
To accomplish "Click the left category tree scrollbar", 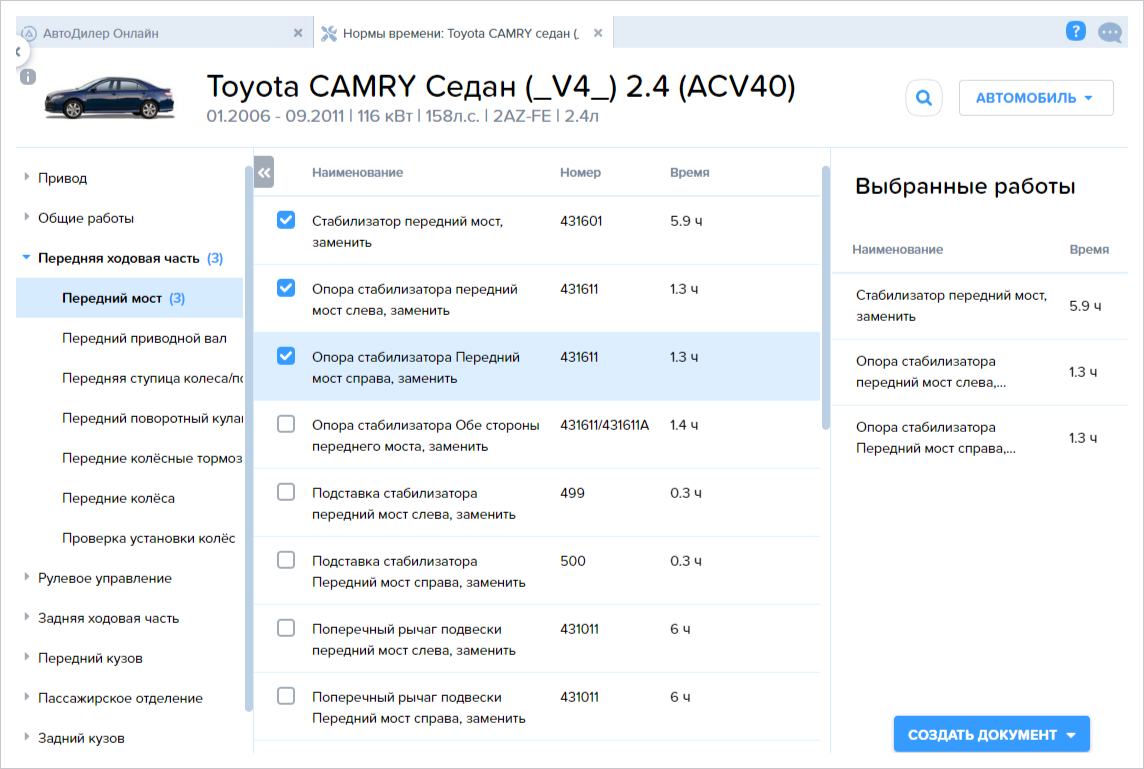I will click(249, 438).
